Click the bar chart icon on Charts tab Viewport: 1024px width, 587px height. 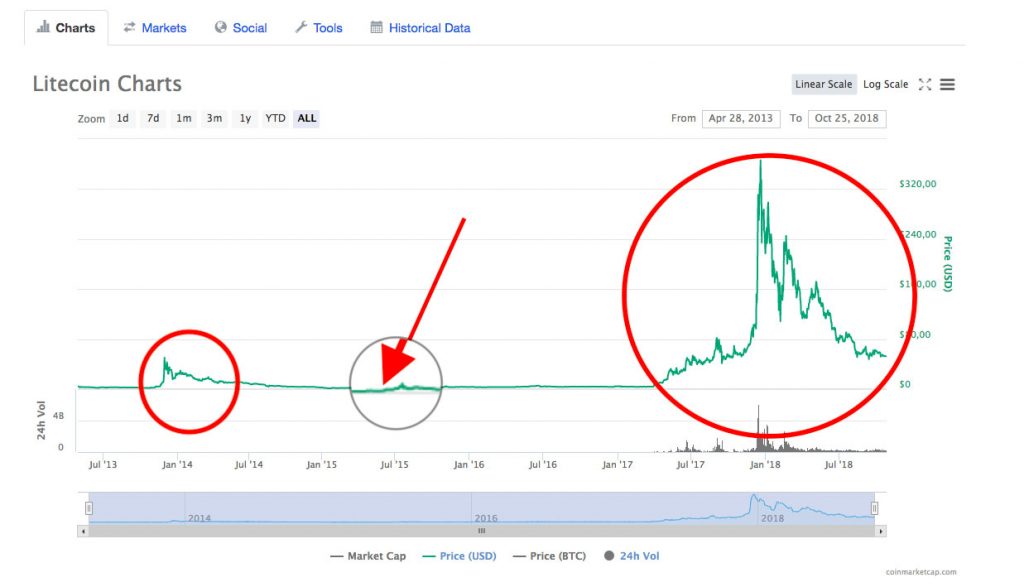click(43, 27)
